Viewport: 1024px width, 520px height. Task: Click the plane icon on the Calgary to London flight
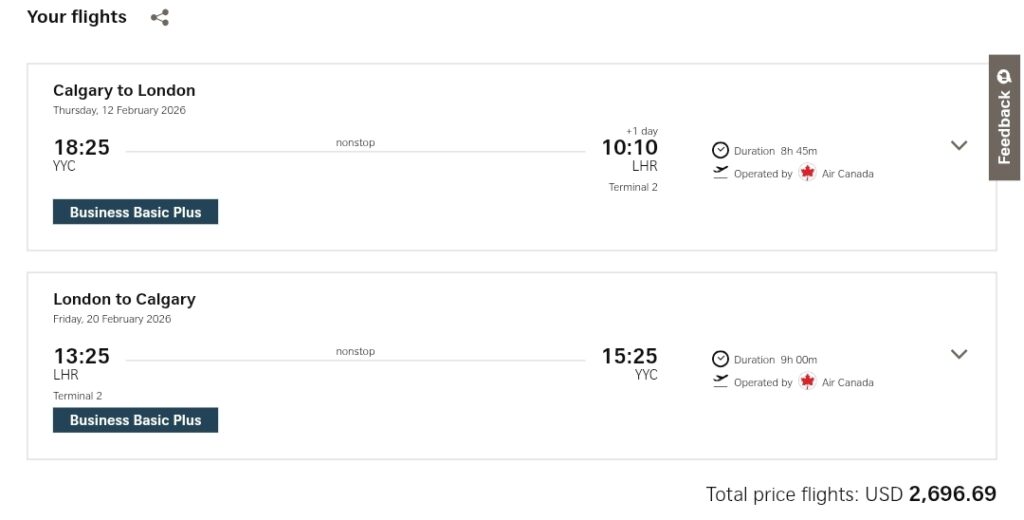(720, 172)
